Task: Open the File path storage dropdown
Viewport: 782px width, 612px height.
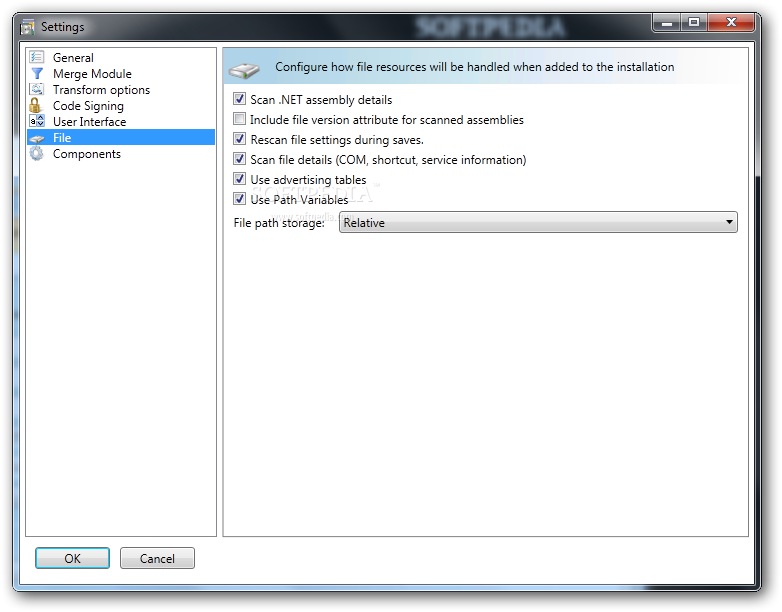Action: 538,222
